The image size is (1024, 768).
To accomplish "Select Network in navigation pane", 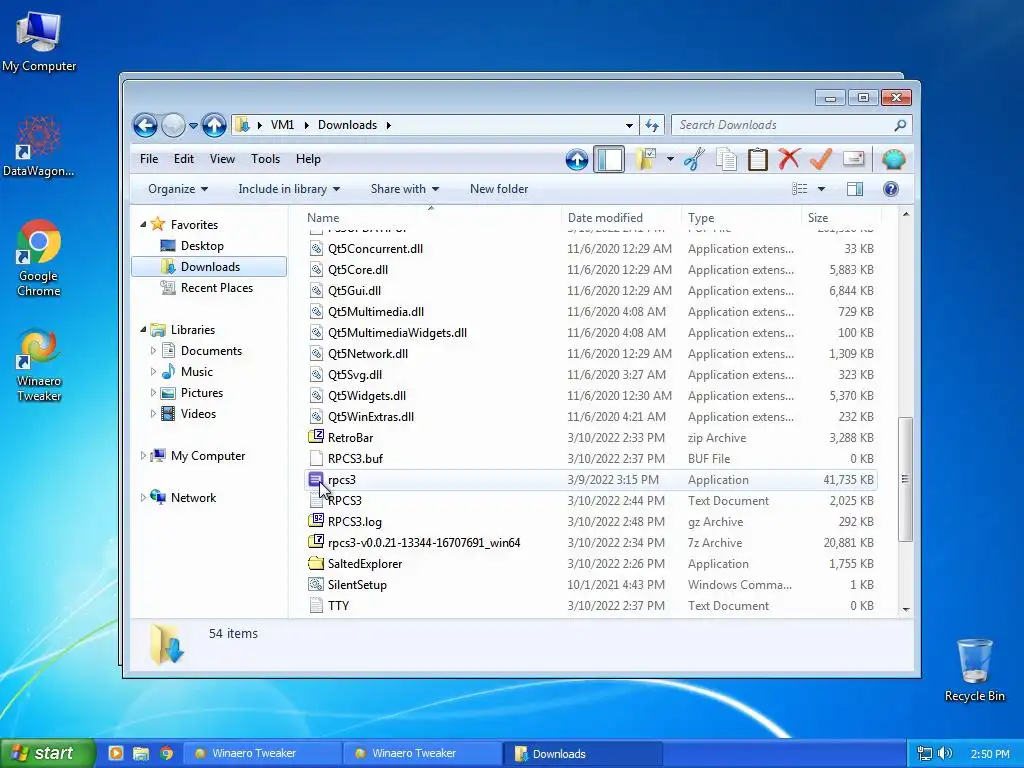I will click(x=193, y=498).
